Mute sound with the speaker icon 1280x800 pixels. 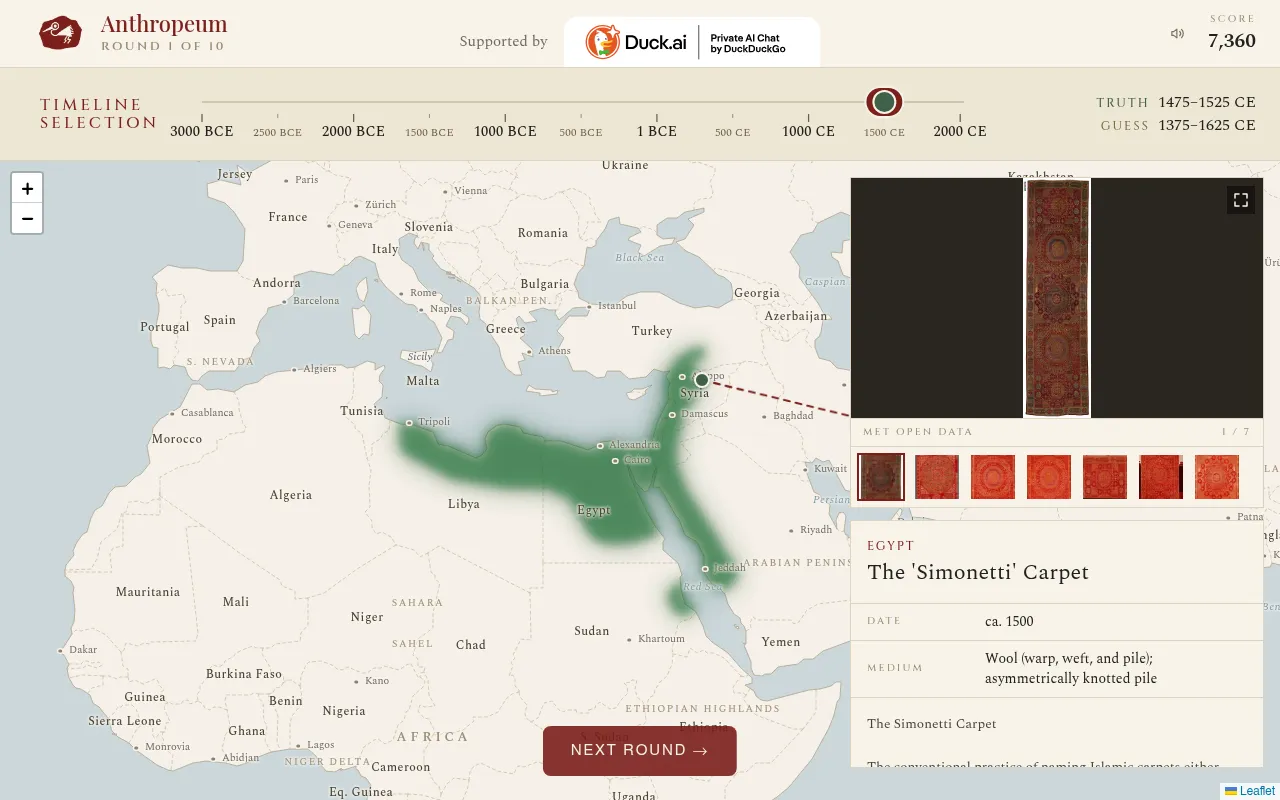pyautogui.click(x=1177, y=34)
